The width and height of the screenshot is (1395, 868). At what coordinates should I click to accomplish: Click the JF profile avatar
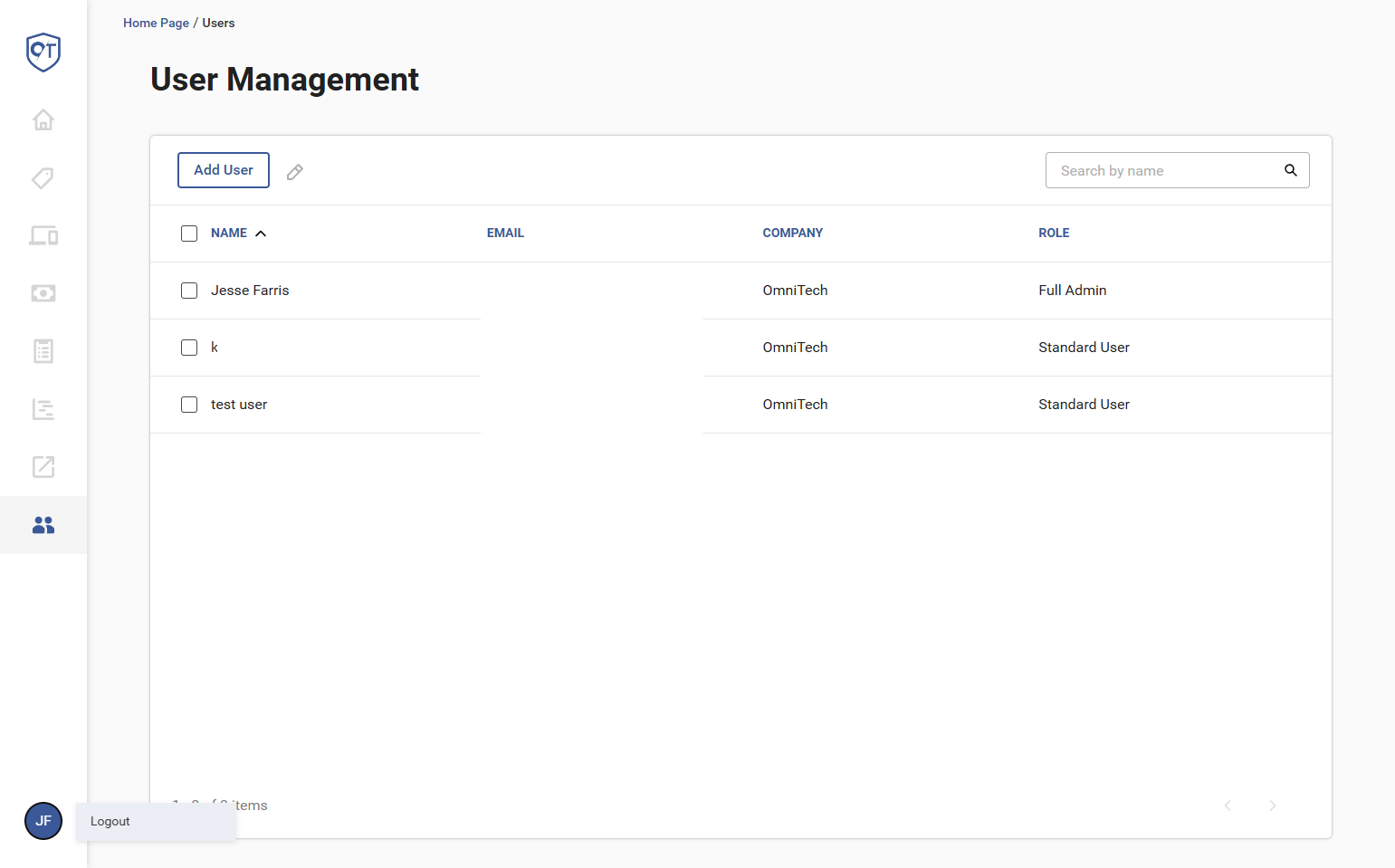[43, 821]
